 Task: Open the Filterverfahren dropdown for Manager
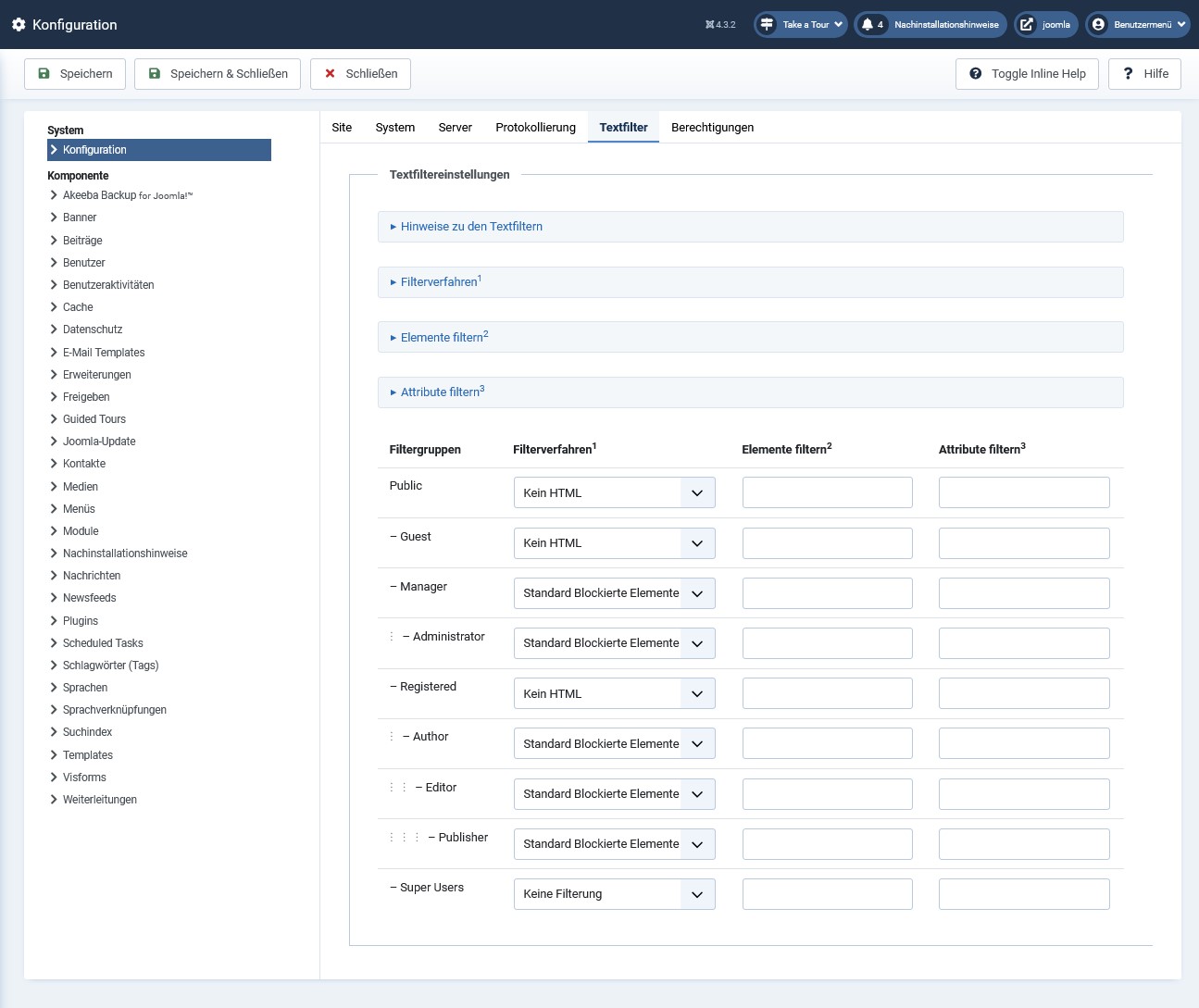(x=614, y=593)
